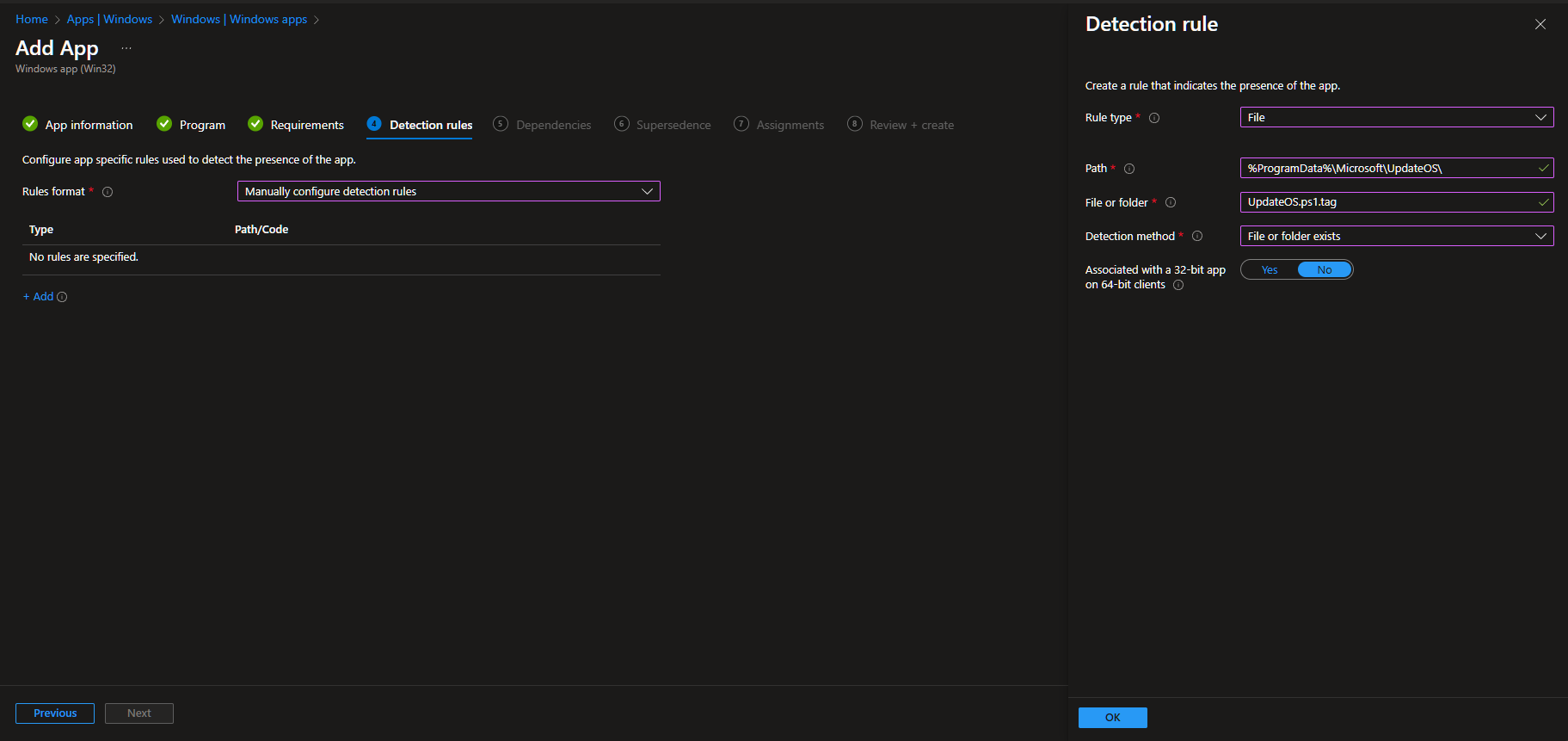This screenshot has width=1568, height=741.
Task: Click the Previous button
Action: point(55,713)
